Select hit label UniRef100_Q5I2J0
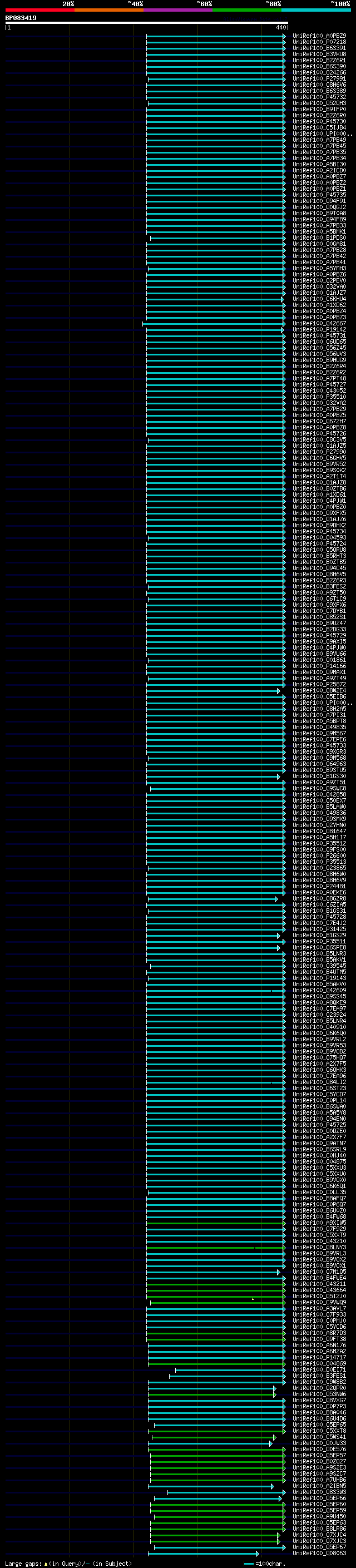Viewport: 356px width, 1568px height. pos(319,1297)
